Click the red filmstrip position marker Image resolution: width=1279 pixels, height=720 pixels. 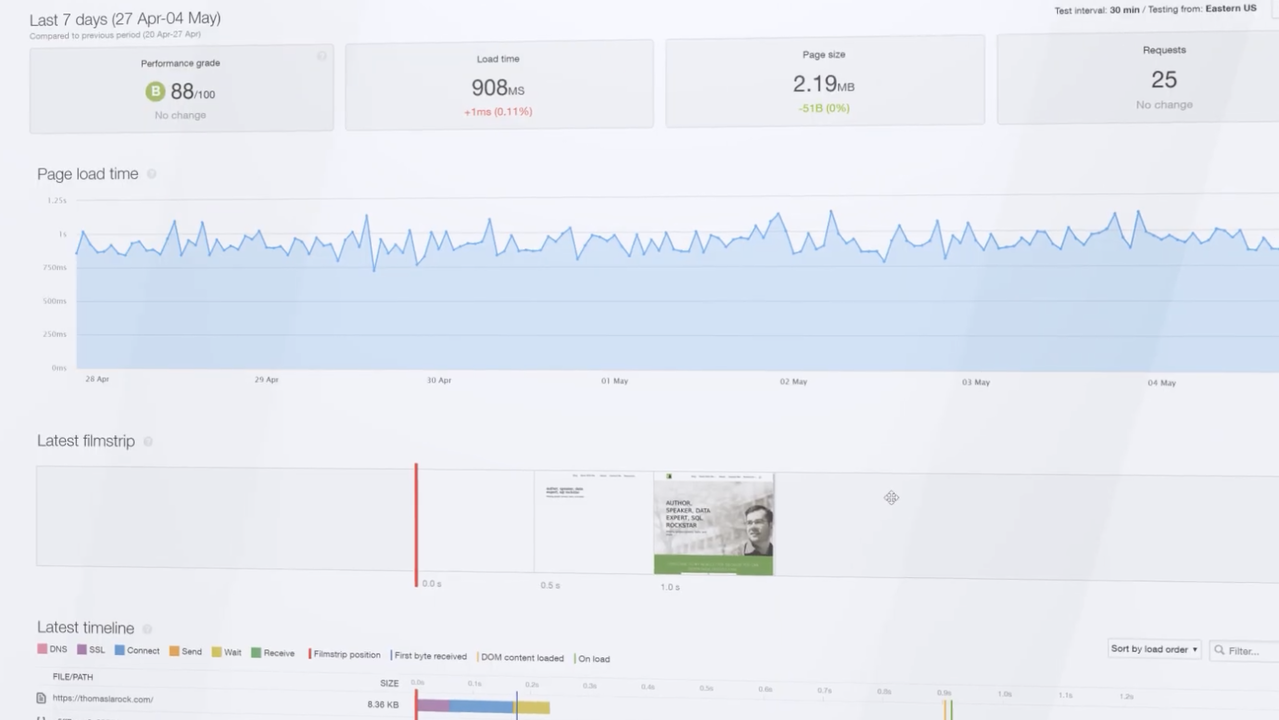point(416,524)
